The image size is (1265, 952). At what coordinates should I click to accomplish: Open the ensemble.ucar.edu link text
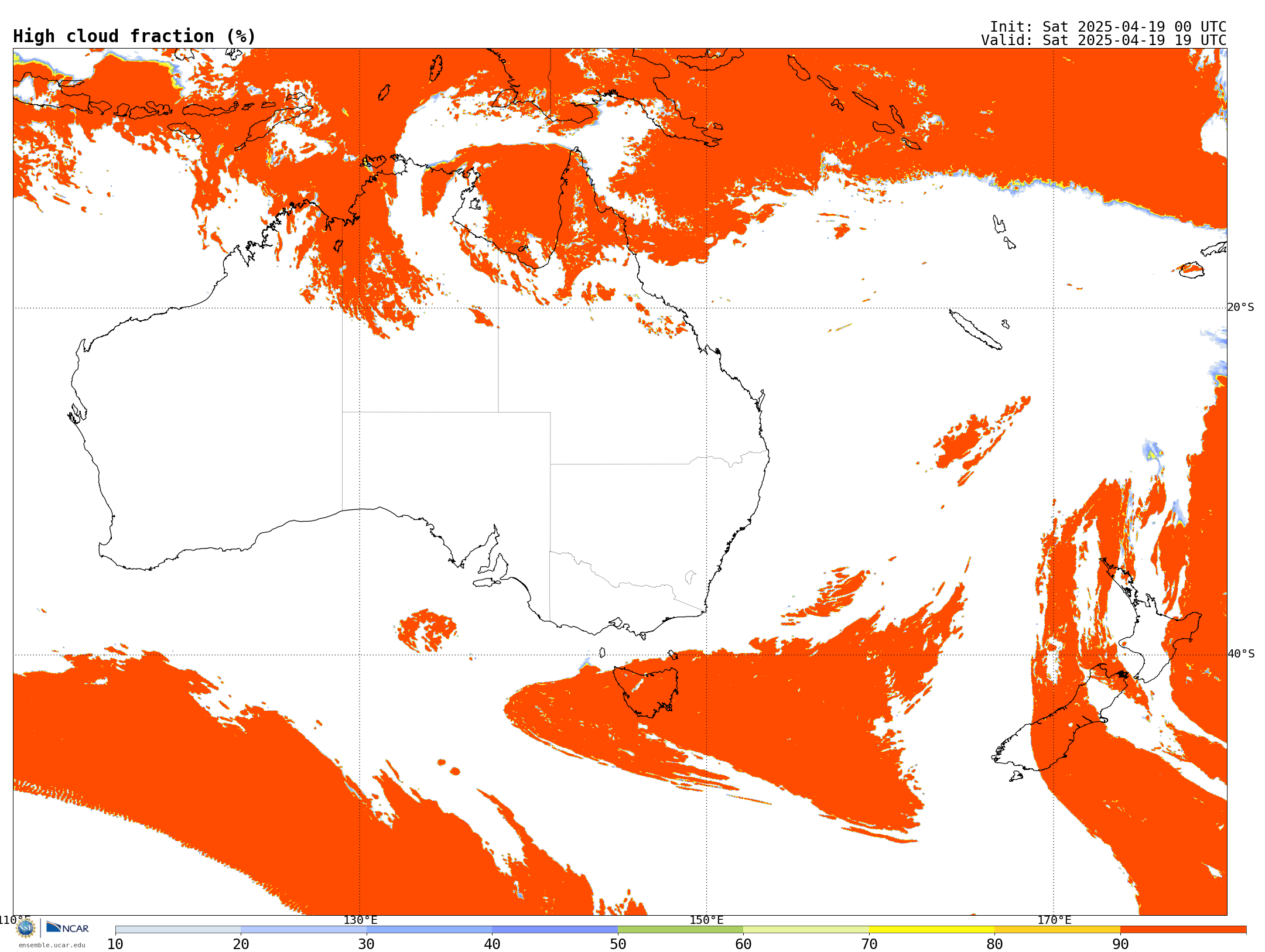(x=52, y=945)
